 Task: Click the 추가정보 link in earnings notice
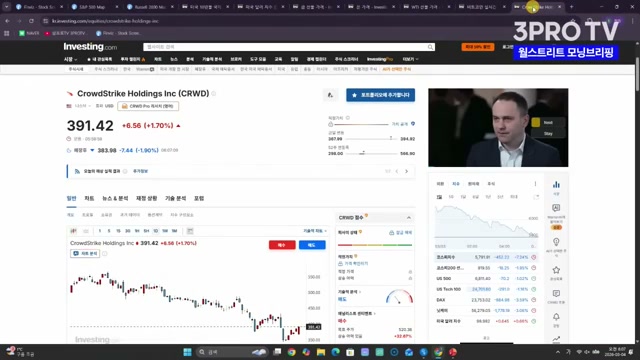pos(140,171)
